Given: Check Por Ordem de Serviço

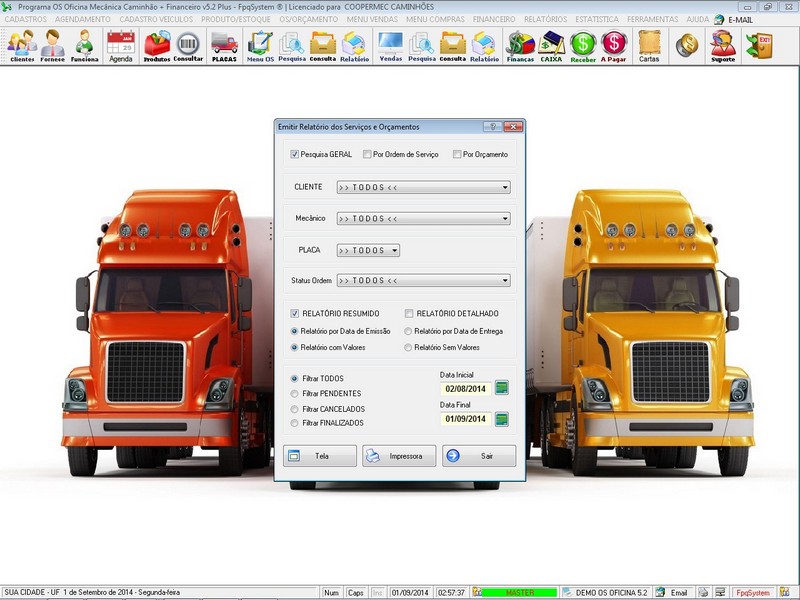Looking at the screenshot, I should point(367,154).
